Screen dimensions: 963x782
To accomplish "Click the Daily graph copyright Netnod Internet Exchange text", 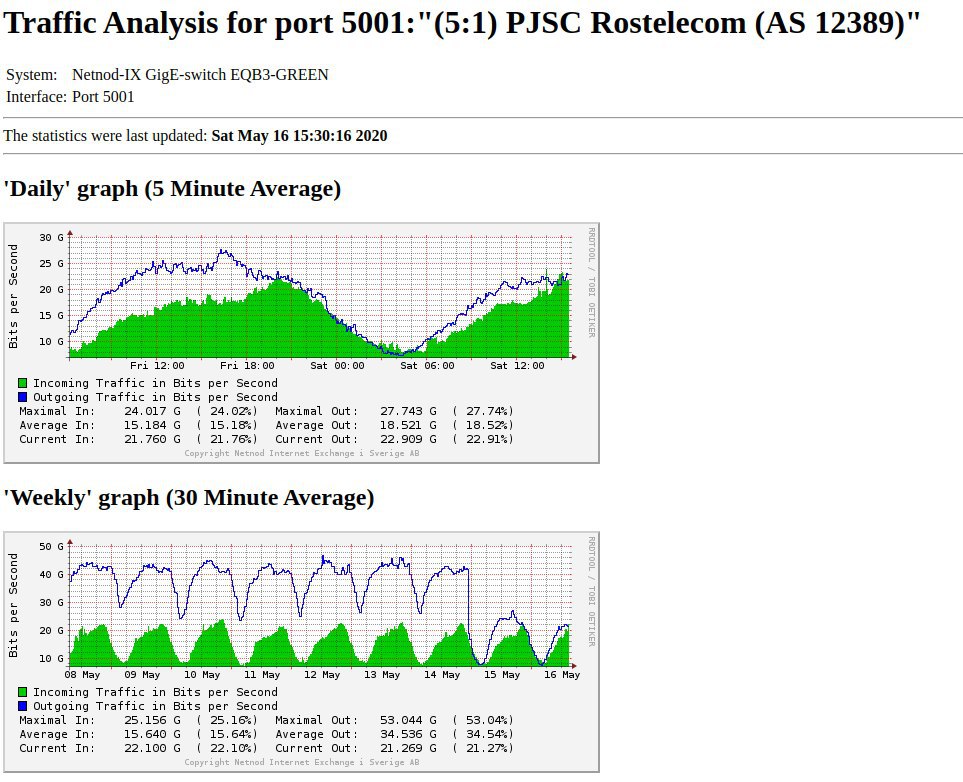I will (302, 453).
